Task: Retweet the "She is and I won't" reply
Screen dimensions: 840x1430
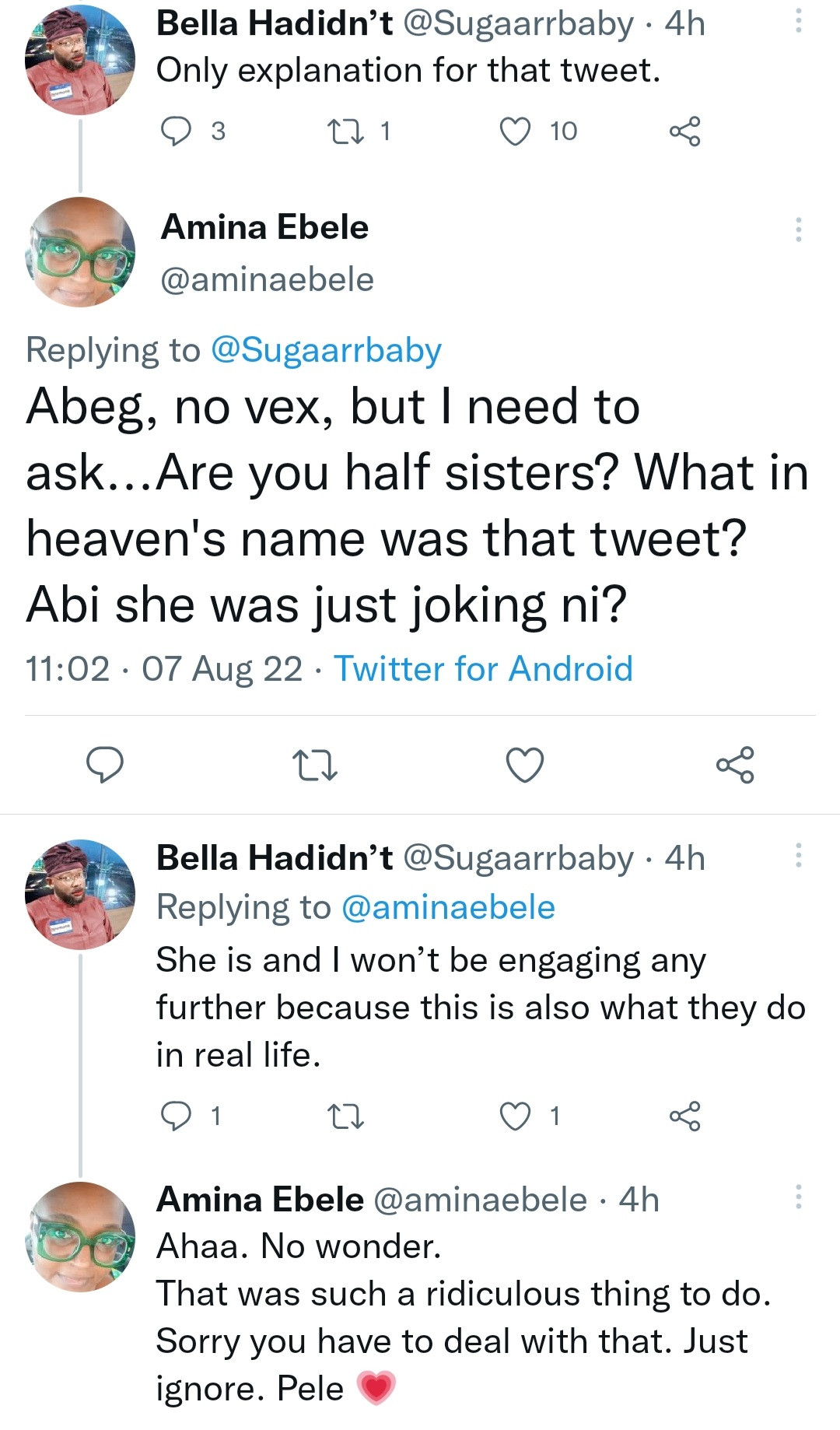Action: (x=346, y=1116)
